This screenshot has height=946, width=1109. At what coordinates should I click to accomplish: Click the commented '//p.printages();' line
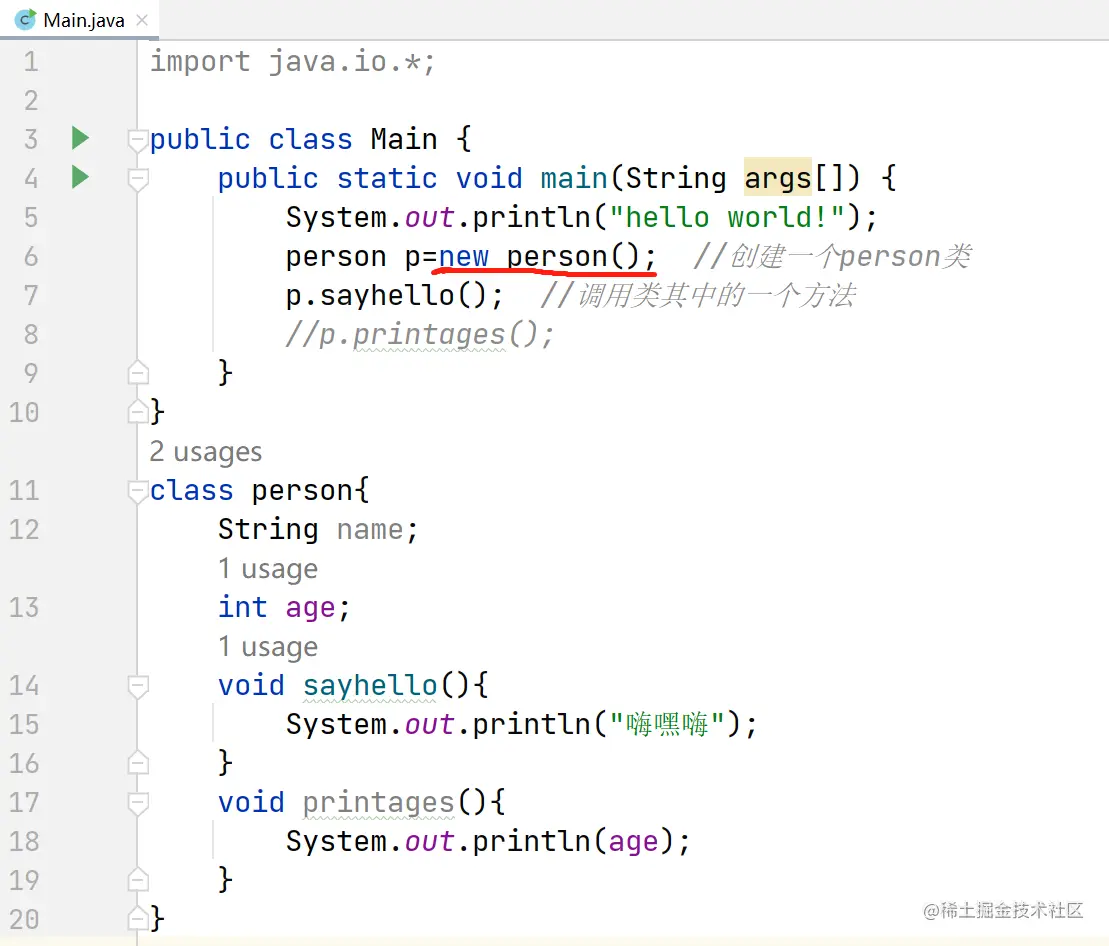(x=419, y=334)
